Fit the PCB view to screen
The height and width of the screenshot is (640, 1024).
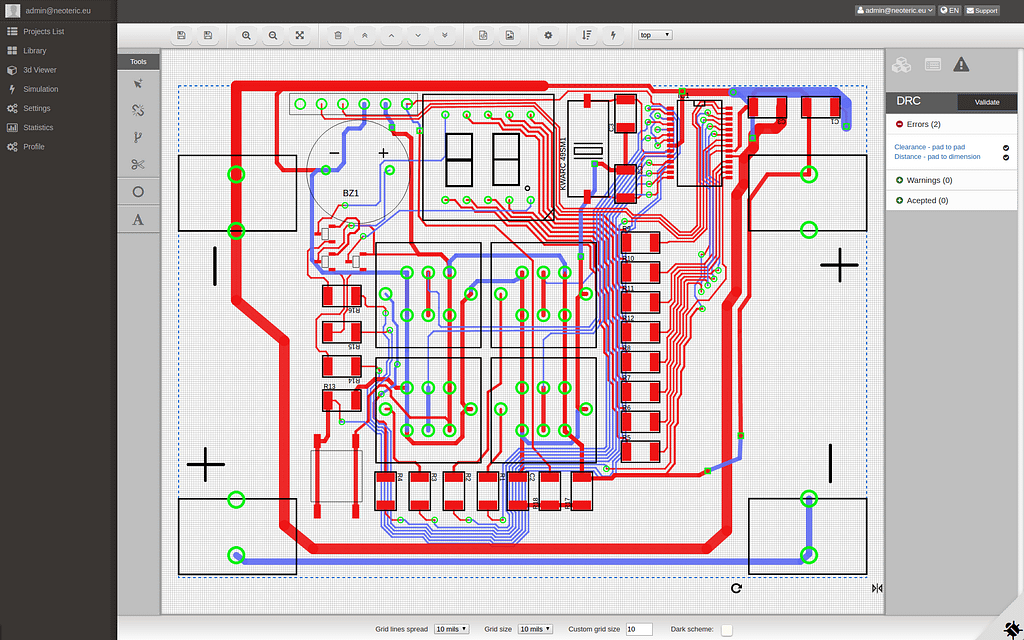tap(299, 35)
